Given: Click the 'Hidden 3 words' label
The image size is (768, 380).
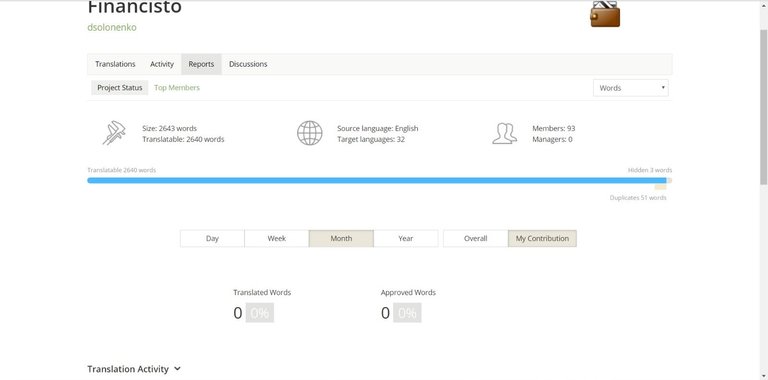Looking at the screenshot, I should pyautogui.click(x=650, y=170).
